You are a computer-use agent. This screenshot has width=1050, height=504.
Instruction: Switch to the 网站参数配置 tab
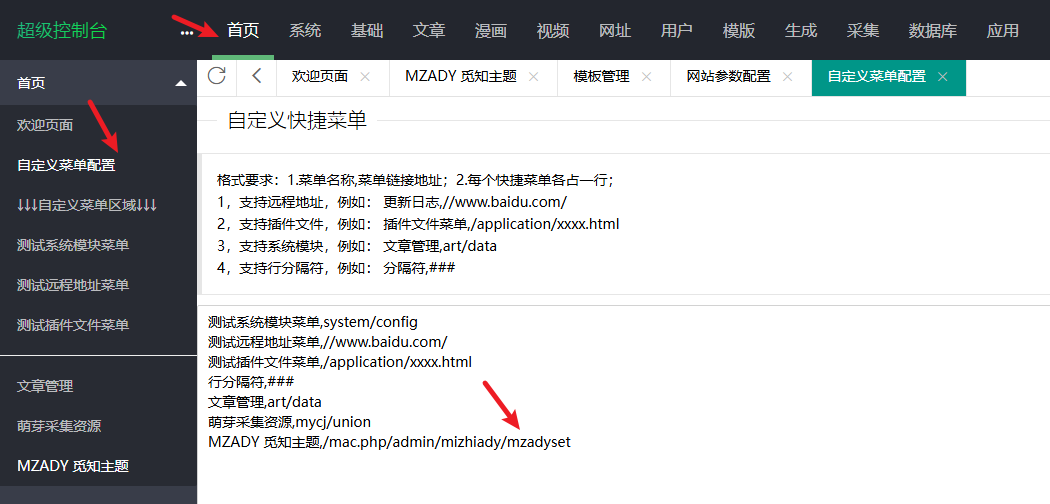[728, 77]
